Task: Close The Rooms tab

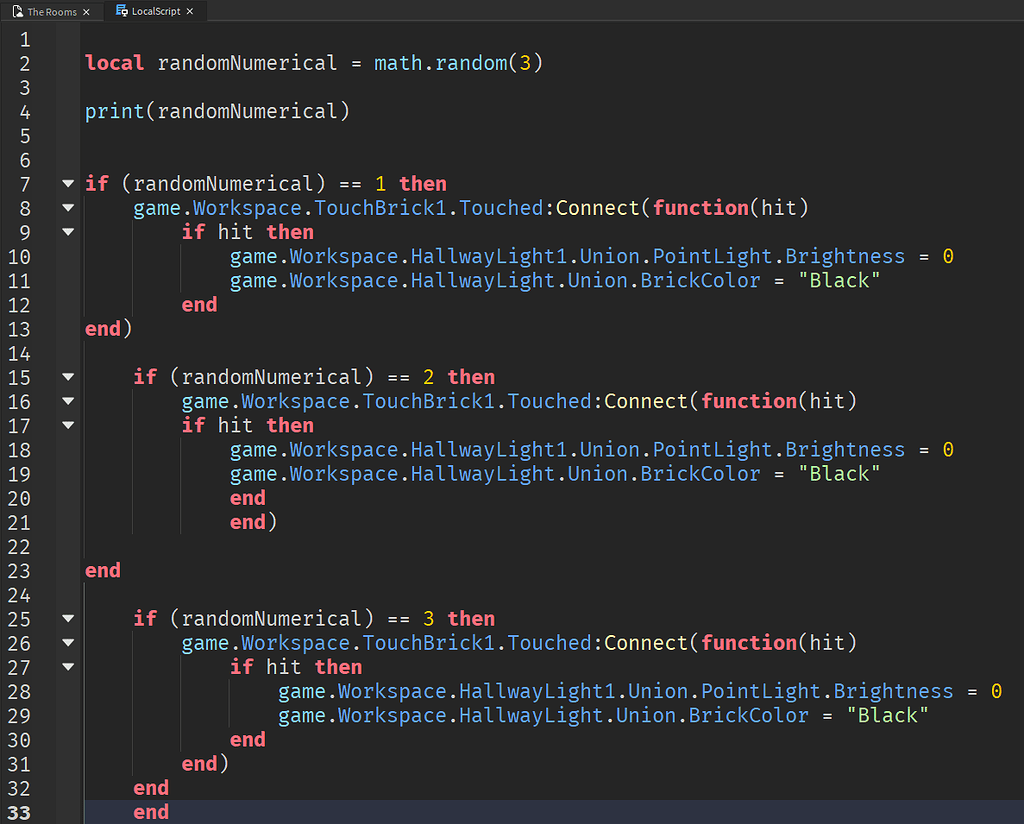Action: click(87, 12)
